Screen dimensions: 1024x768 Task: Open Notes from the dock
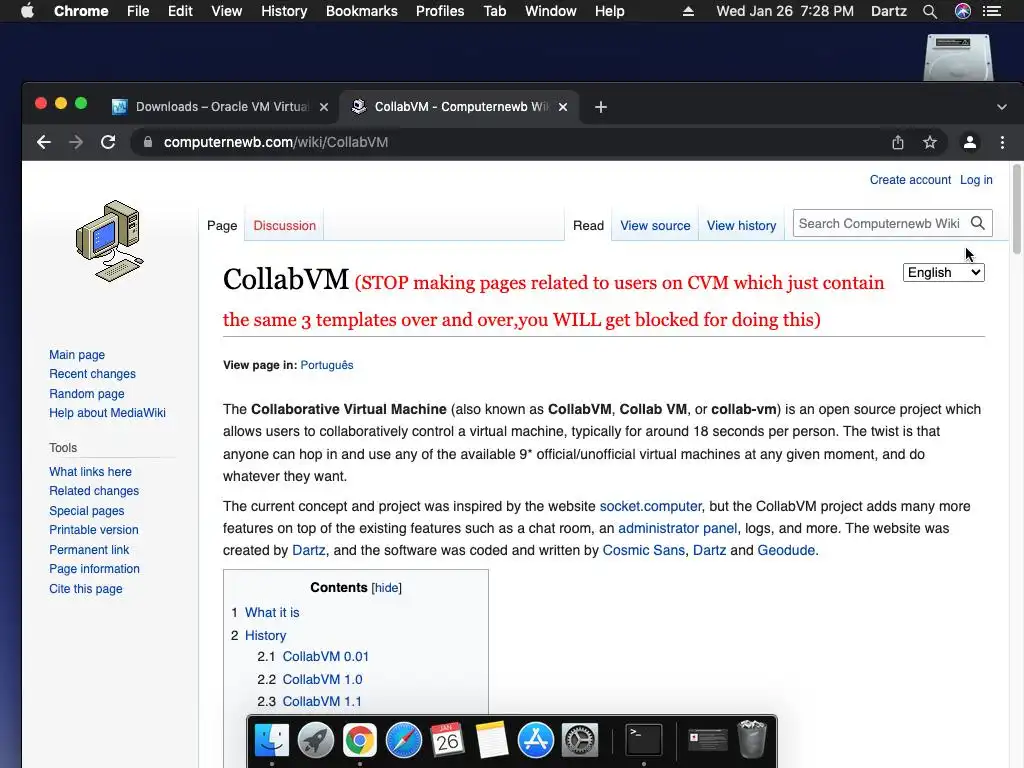(492, 740)
